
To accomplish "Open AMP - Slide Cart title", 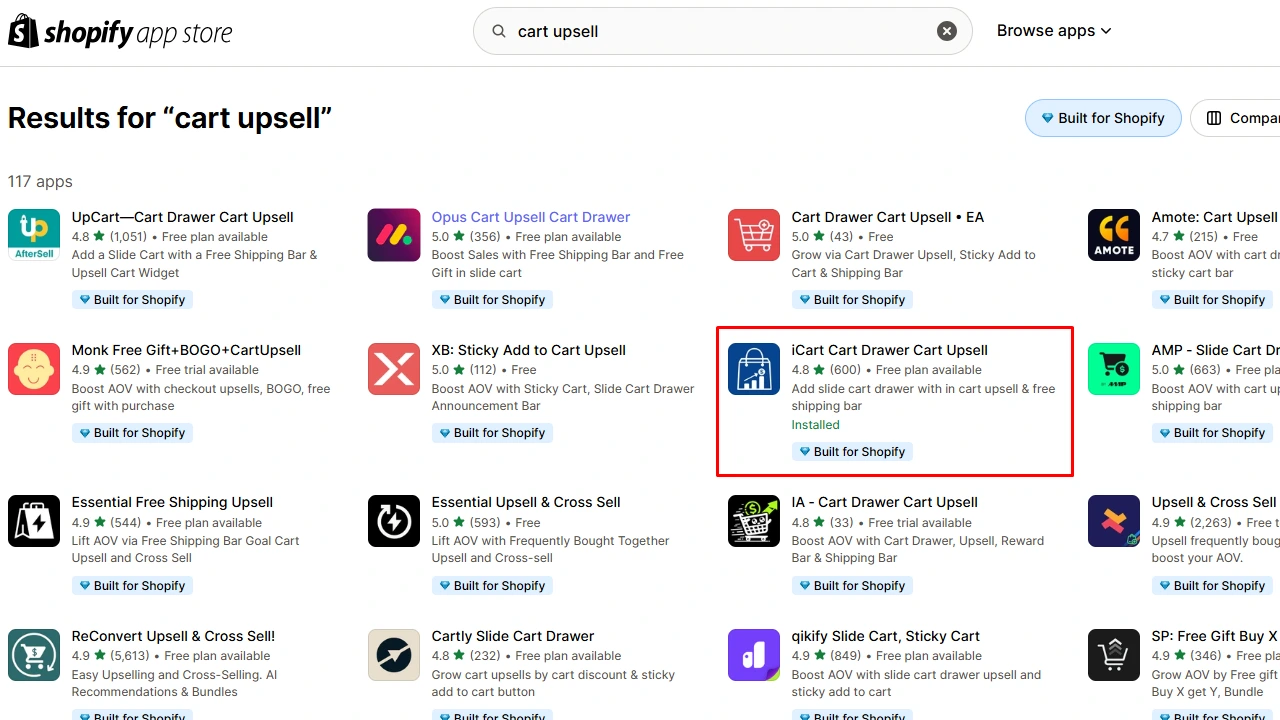I will coord(1215,350).
